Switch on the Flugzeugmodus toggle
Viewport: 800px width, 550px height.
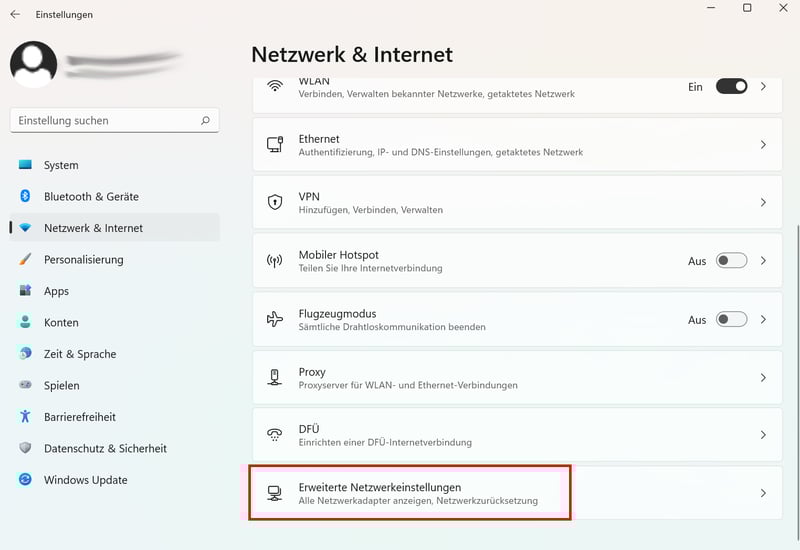[731, 319]
